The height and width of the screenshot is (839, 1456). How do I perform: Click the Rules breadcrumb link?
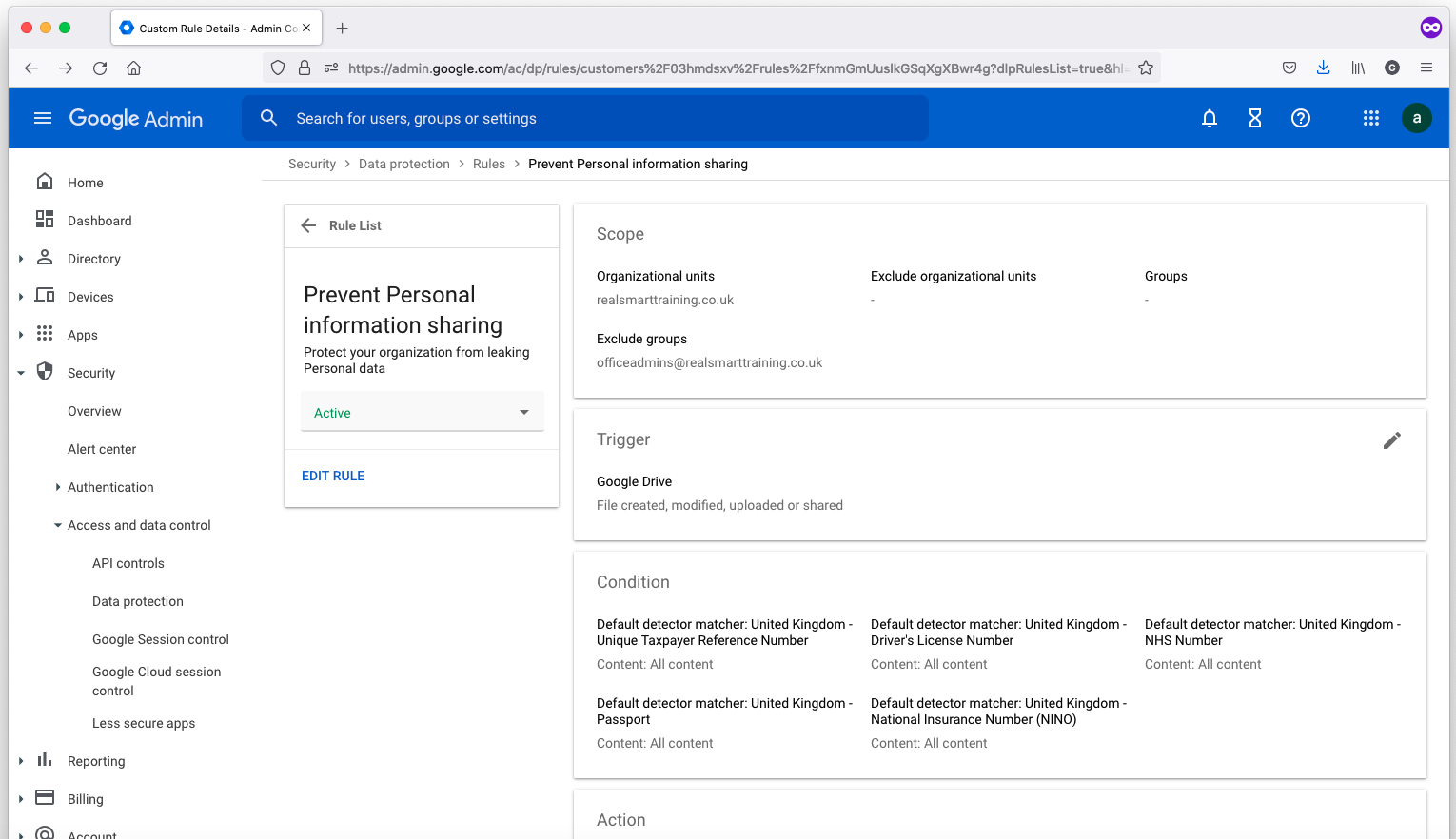click(489, 164)
